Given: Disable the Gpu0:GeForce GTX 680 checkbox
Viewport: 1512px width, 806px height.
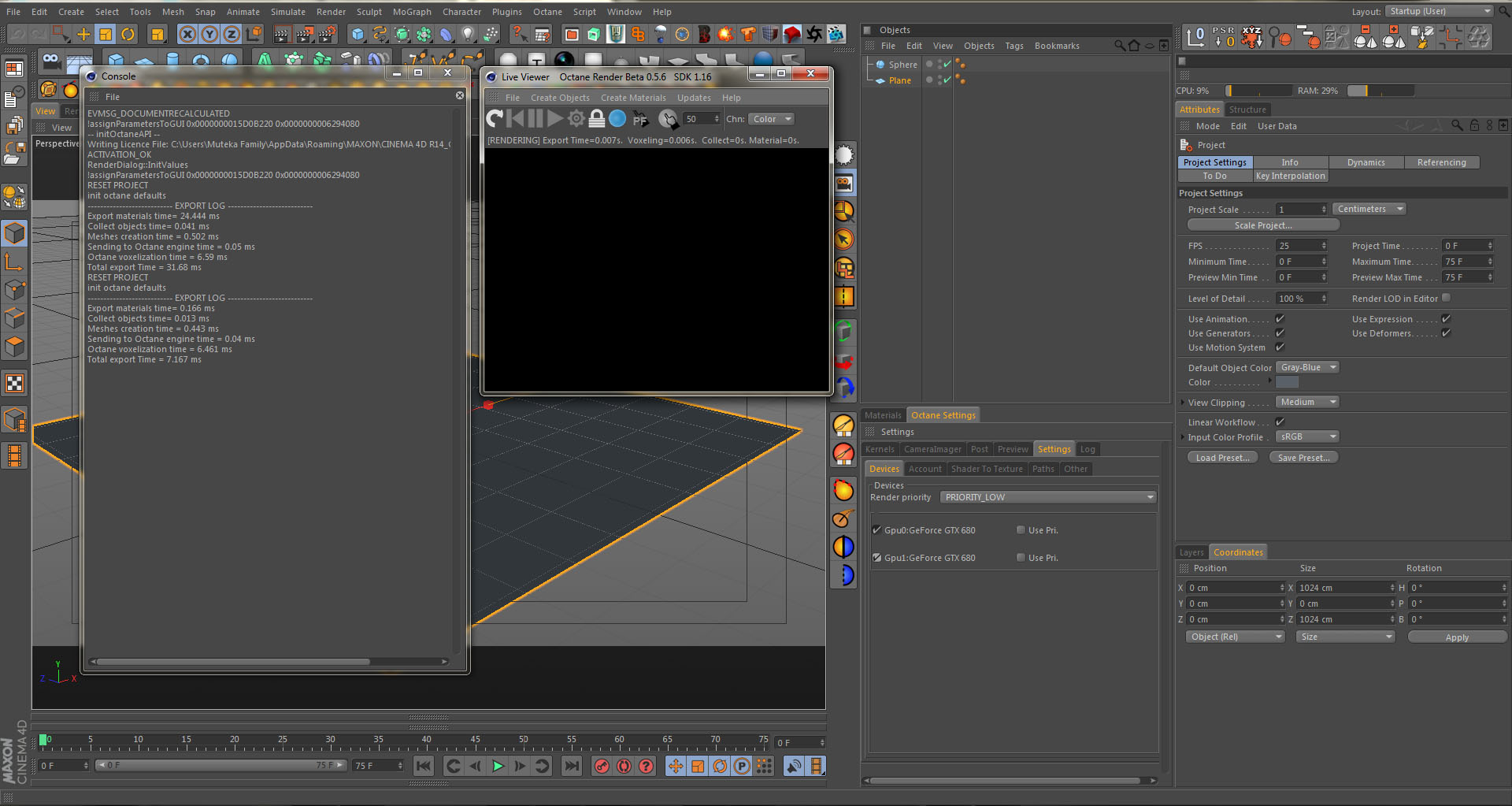Looking at the screenshot, I should coord(876,530).
